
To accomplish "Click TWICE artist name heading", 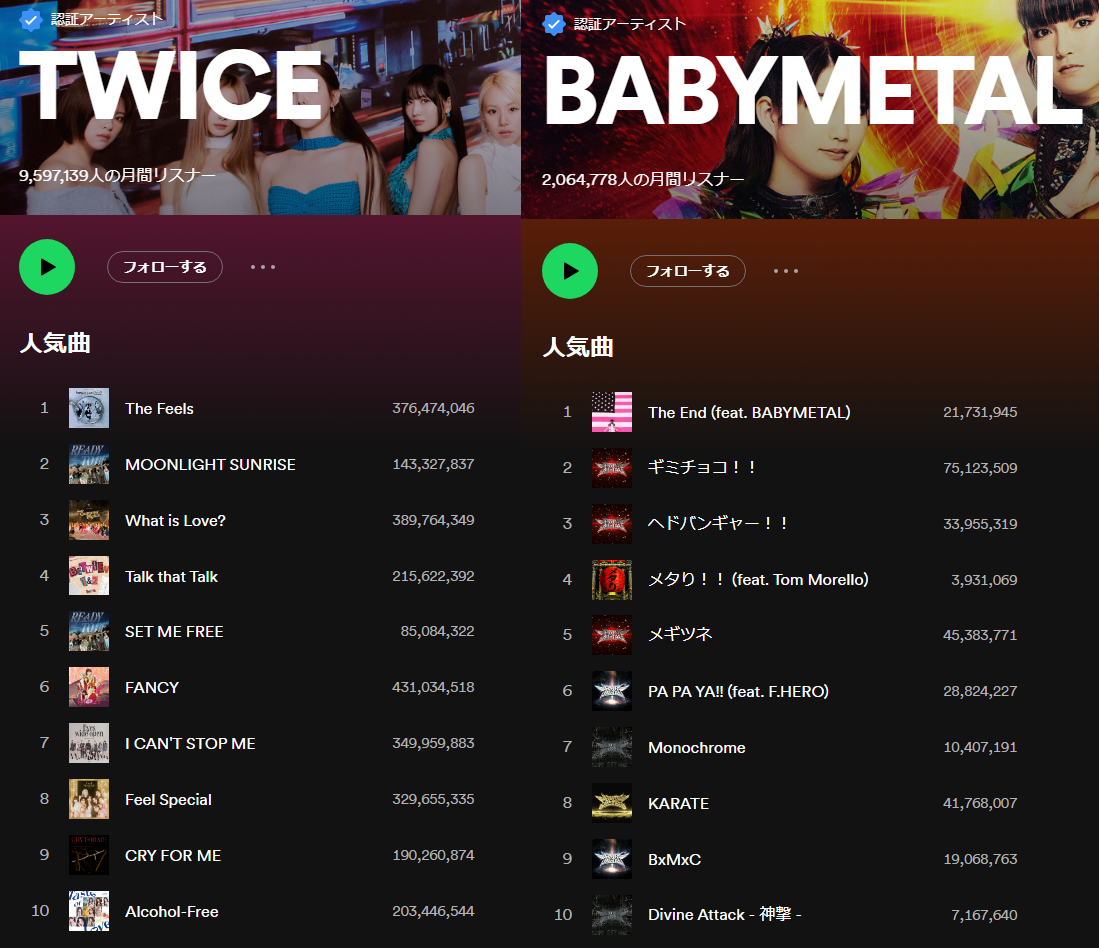I will click(x=172, y=85).
